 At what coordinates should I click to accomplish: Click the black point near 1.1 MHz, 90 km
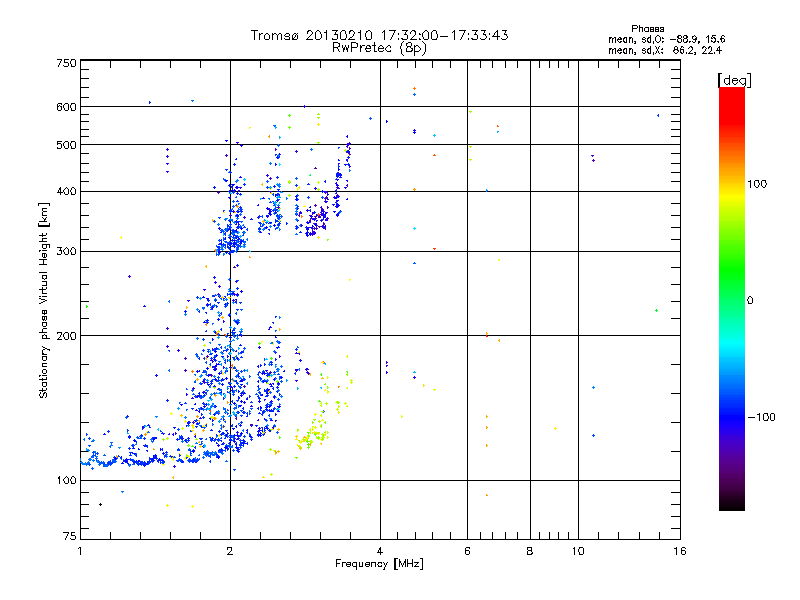pyautogui.click(x=101, y=504)
